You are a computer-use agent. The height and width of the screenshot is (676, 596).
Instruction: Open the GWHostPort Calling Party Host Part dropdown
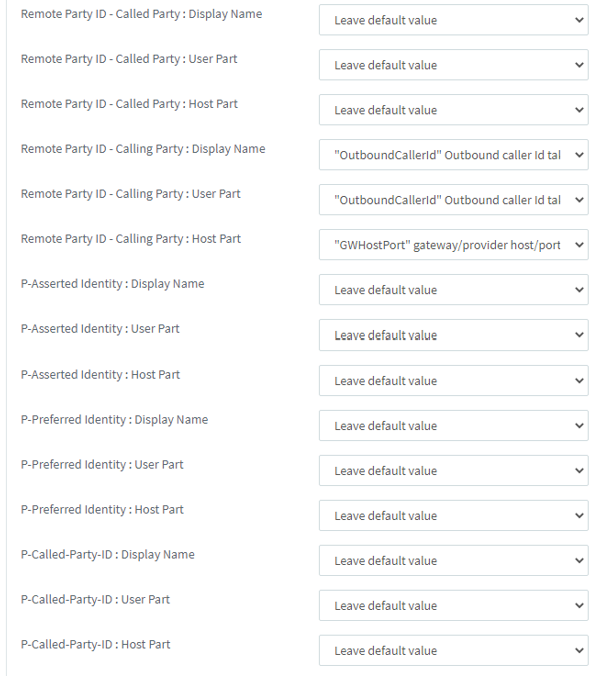453,244
